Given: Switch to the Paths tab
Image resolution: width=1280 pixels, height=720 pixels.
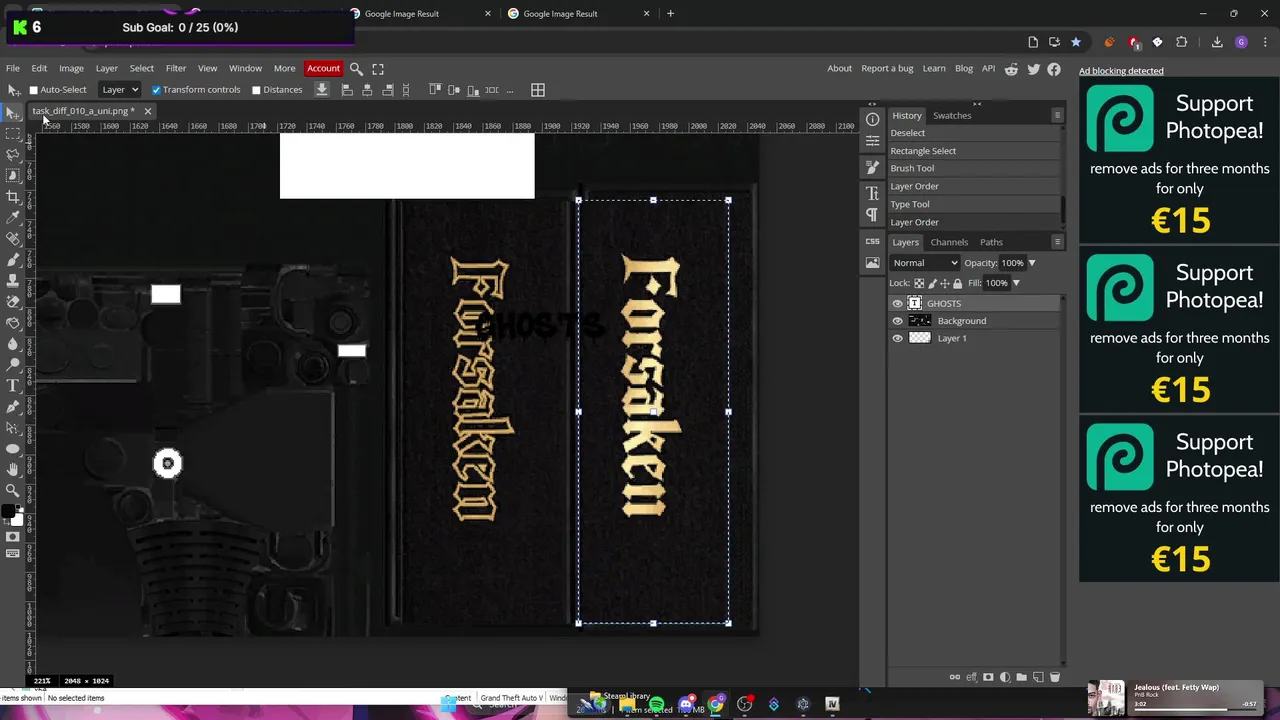Looking at the screenshot, I should click(991, 242).
